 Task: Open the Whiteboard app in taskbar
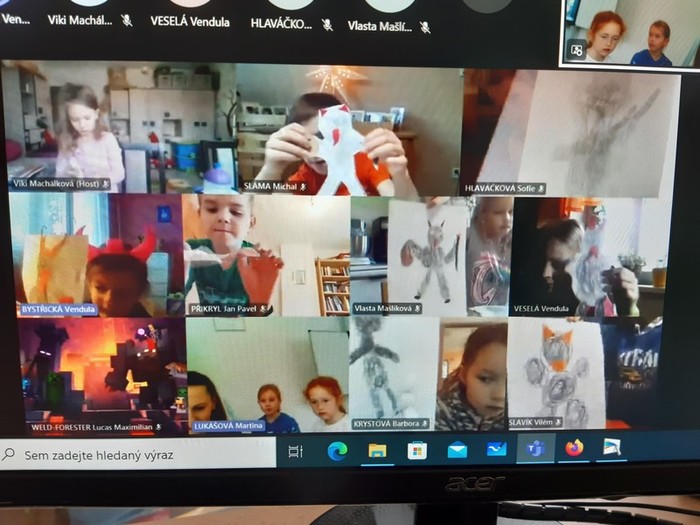tap(496, 449)
